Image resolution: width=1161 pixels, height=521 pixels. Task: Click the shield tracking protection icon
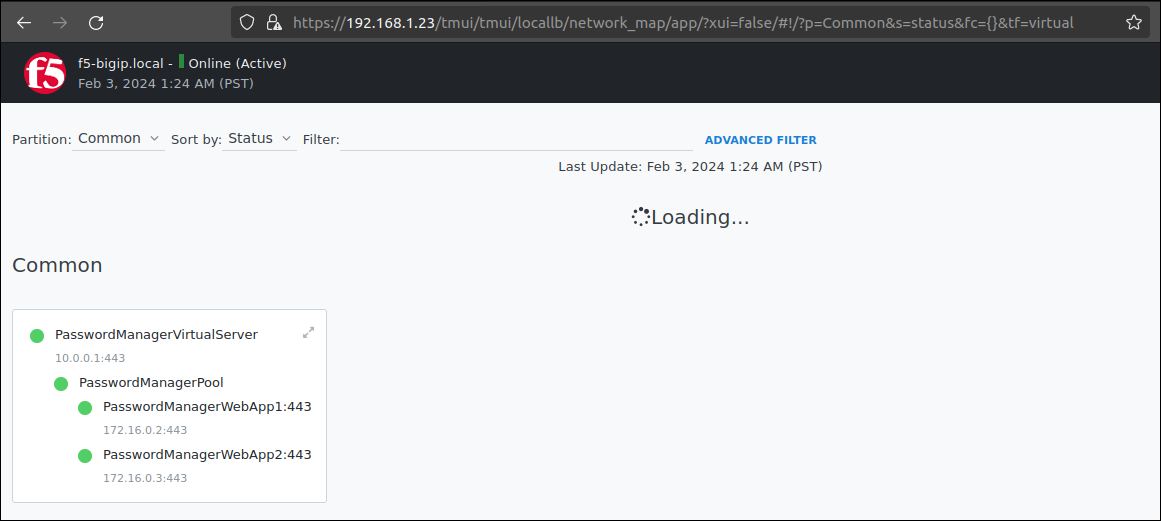pos(247,22)
